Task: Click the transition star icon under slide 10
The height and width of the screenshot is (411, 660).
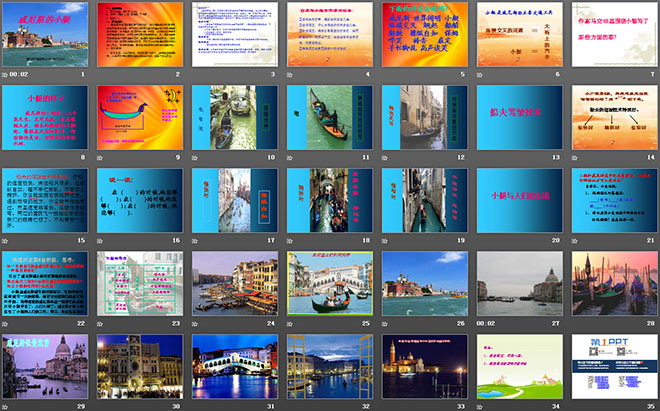Action: click(x=194, y=157)
